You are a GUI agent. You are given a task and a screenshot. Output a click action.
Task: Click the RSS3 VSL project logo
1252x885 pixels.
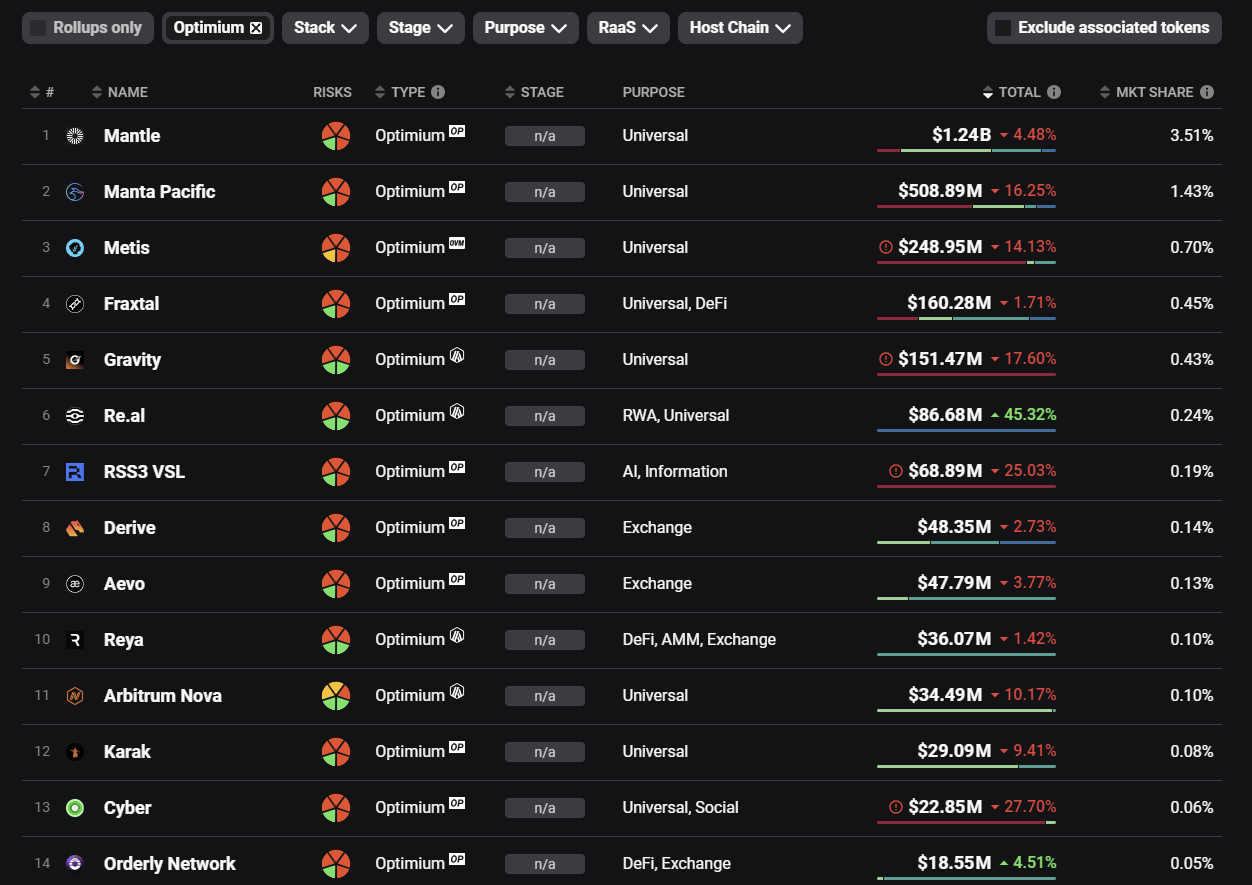click(75, 472)
